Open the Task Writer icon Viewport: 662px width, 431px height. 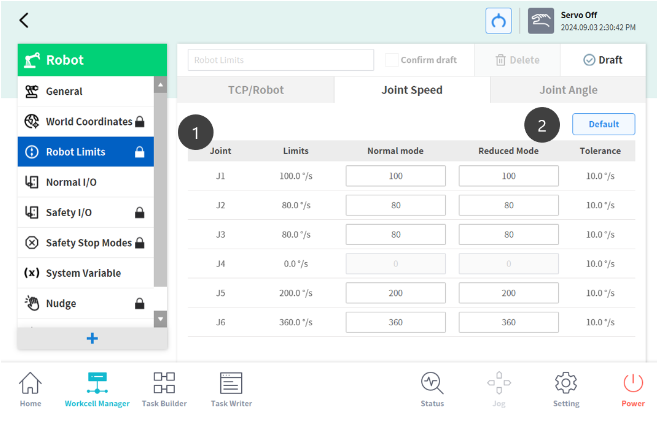tap(231, 389)
